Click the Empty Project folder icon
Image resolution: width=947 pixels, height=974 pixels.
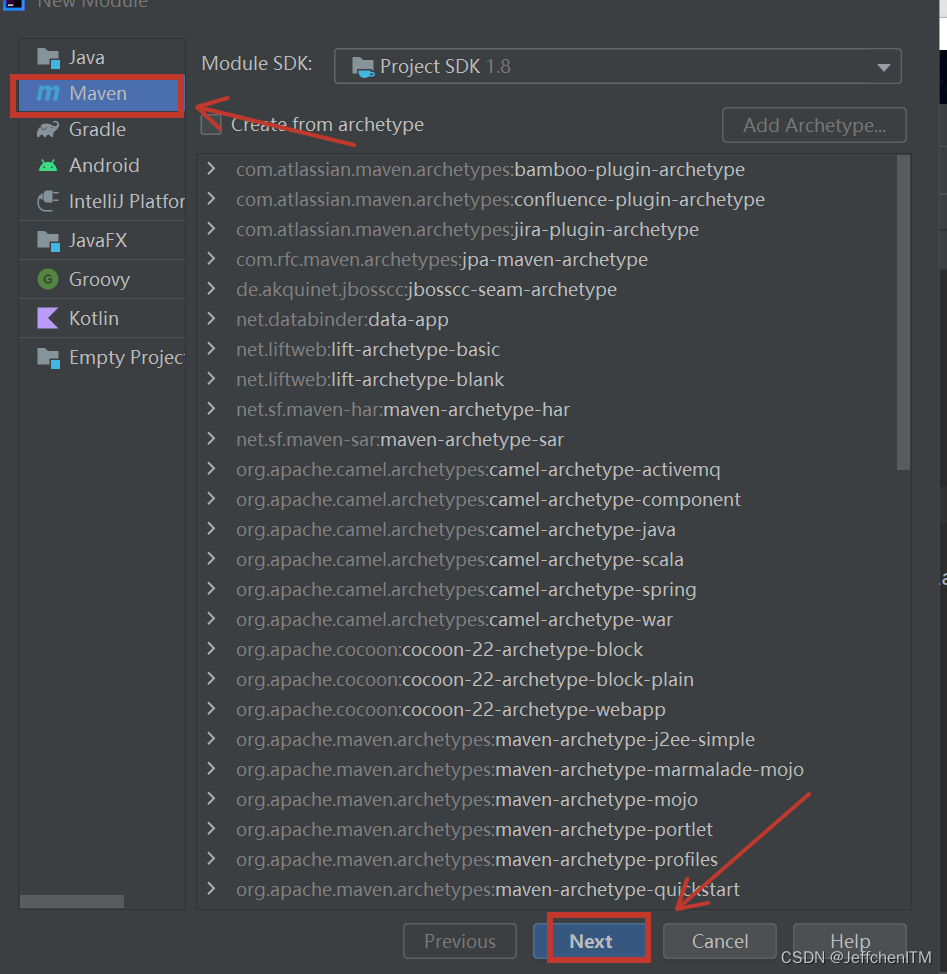tap(48, 358)
